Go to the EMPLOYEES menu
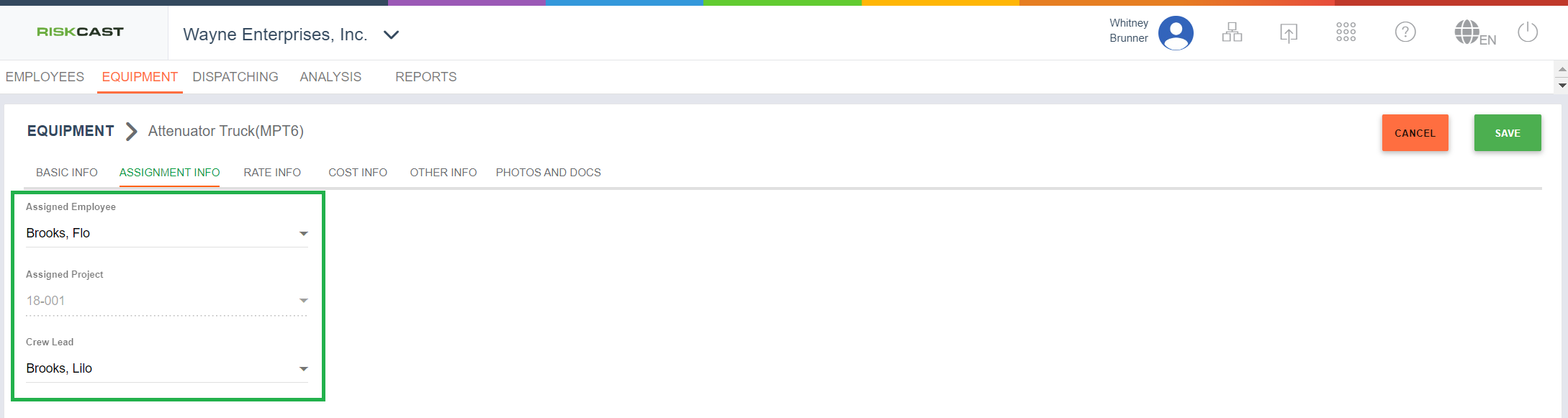 [45, 77]
